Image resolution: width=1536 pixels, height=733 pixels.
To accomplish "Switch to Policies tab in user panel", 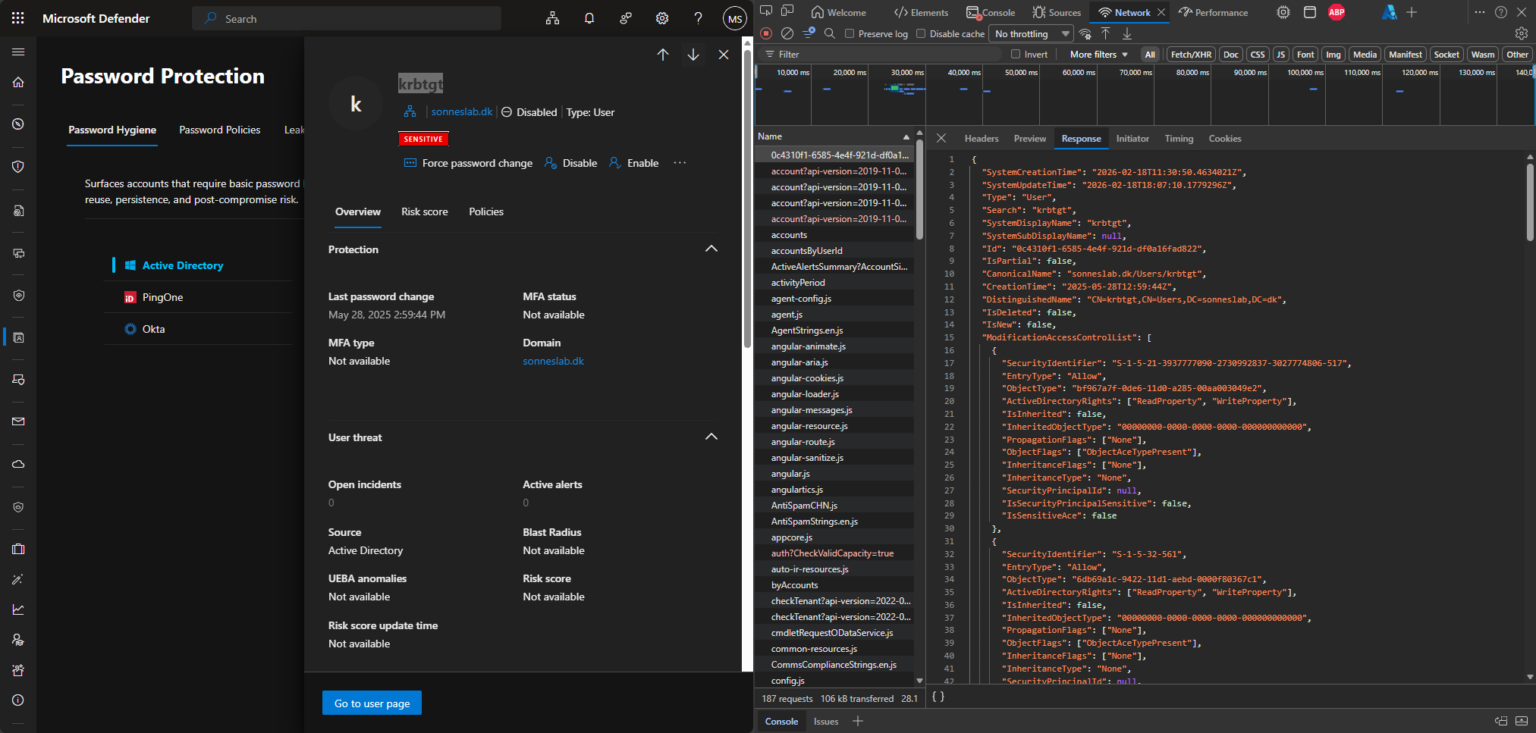I will point(486,212).
